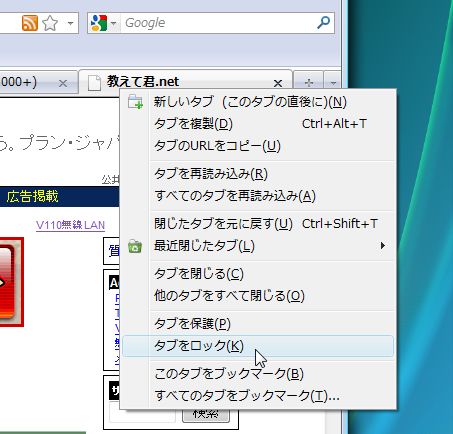
Task: Click the RSS feed icon
Action: (x=30, y=23)
